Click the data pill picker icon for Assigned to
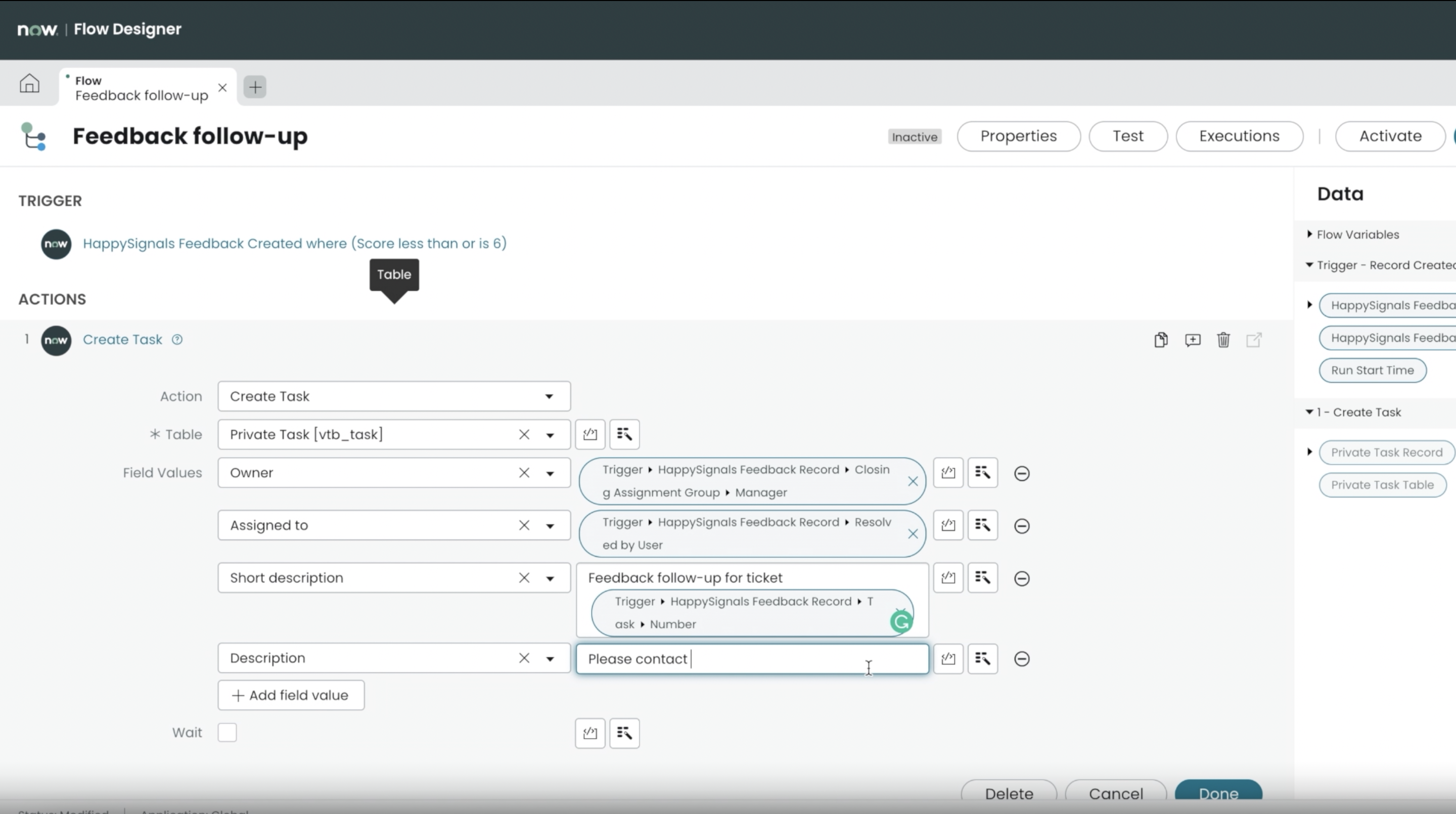This screenshot has width=1456, height=814. pos(982,525)
